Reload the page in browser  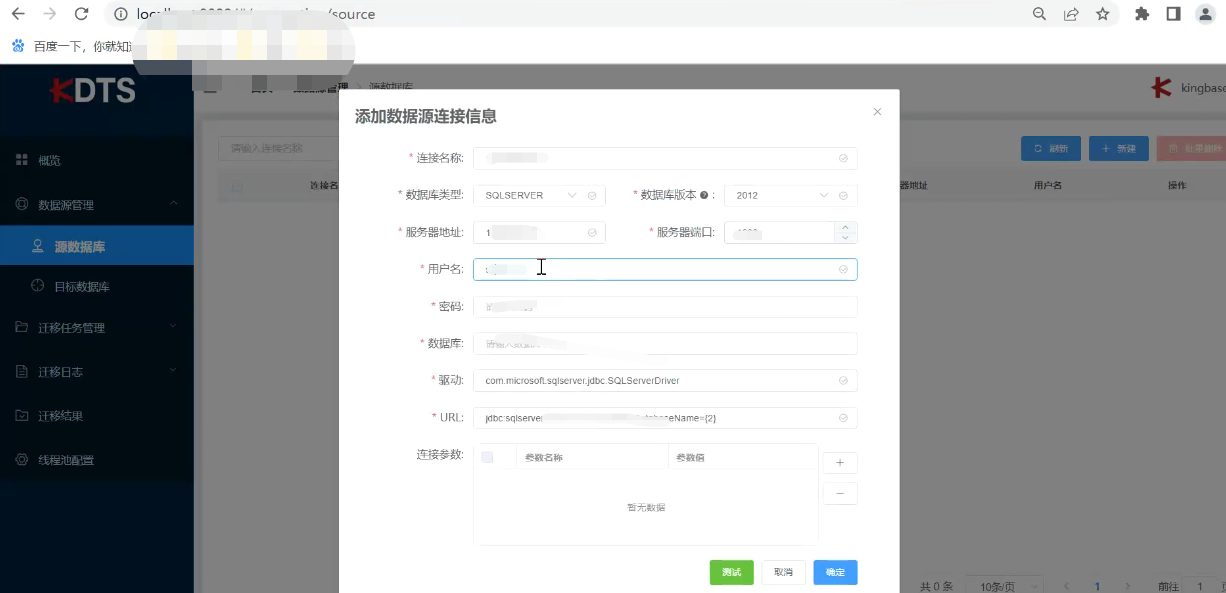click(x=82, y=14)
